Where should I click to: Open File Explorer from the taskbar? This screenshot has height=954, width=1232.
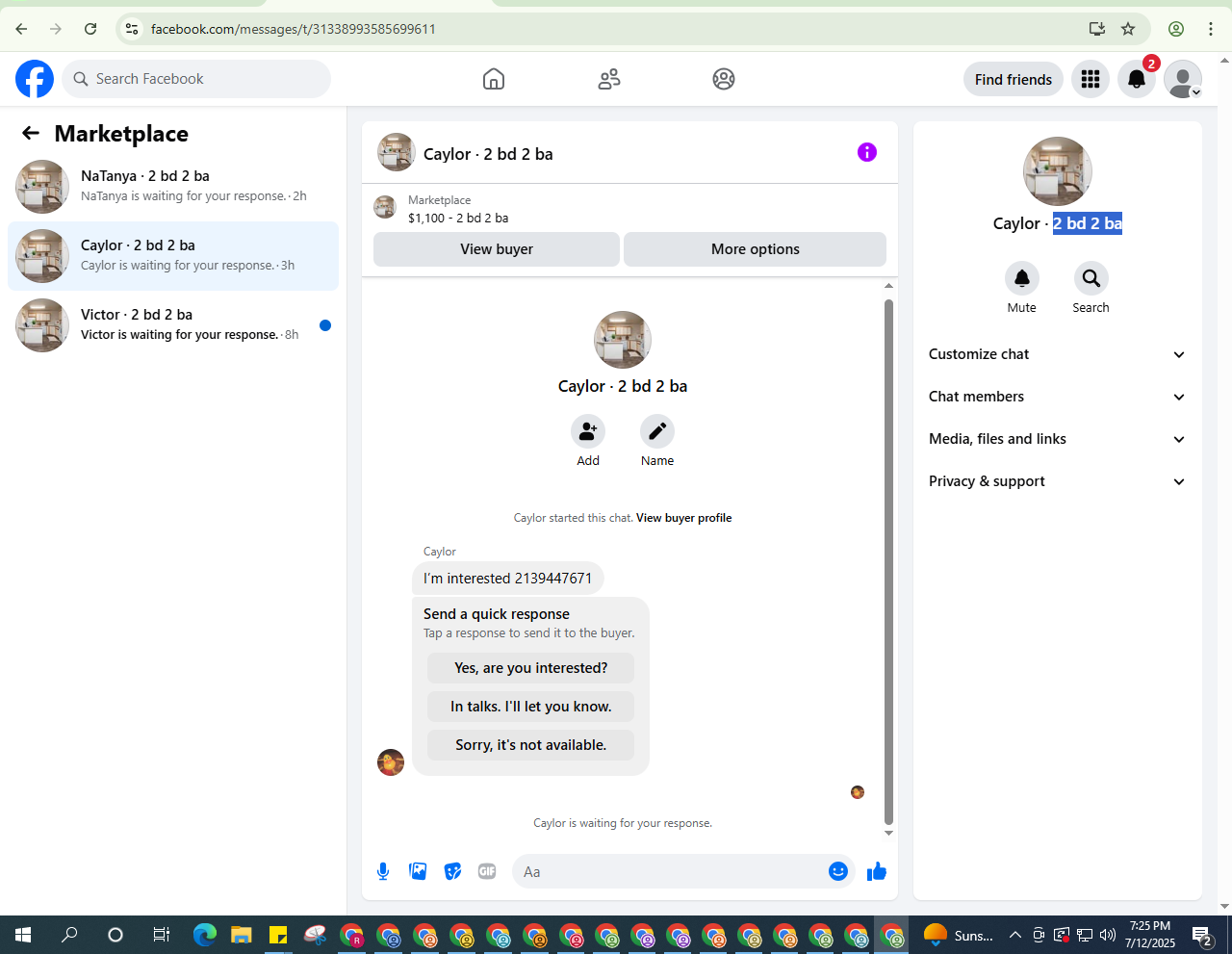coord(241,935)
